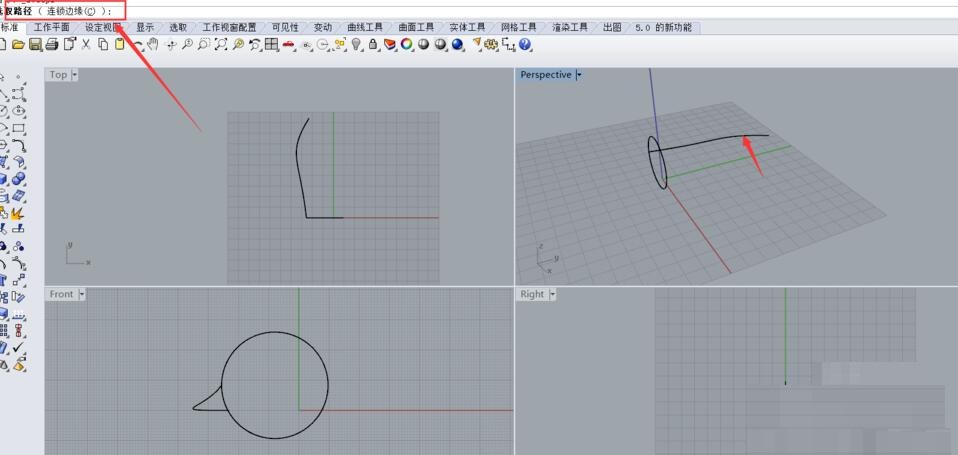
Task: Click the color wheel object properties icon
Action: coord(407,45)
